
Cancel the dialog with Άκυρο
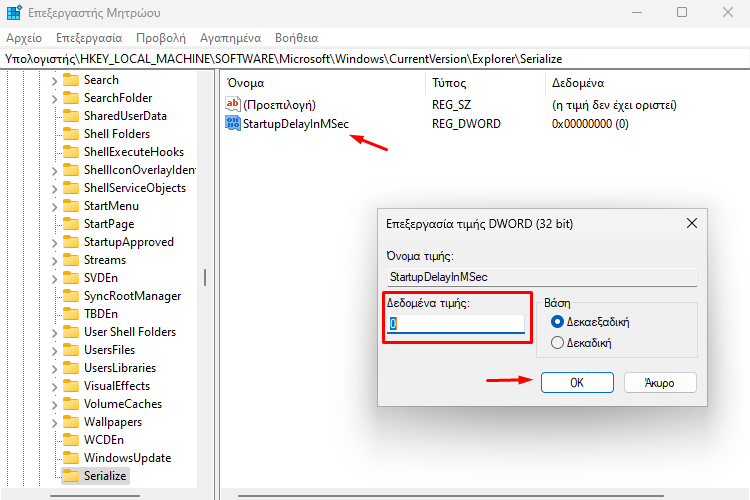tap(660, 383)
